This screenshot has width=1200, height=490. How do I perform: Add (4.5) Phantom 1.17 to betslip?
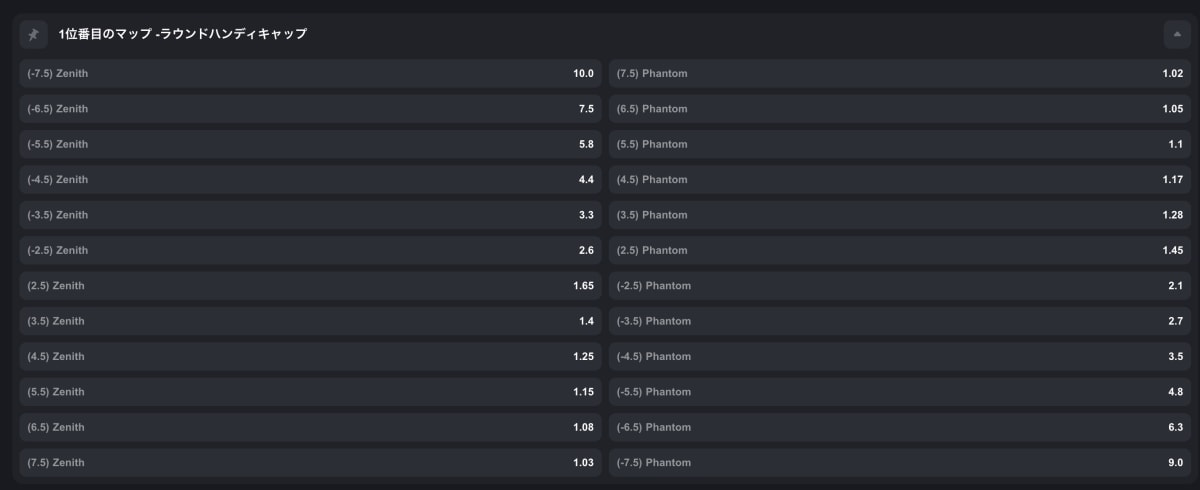[900, 180]
